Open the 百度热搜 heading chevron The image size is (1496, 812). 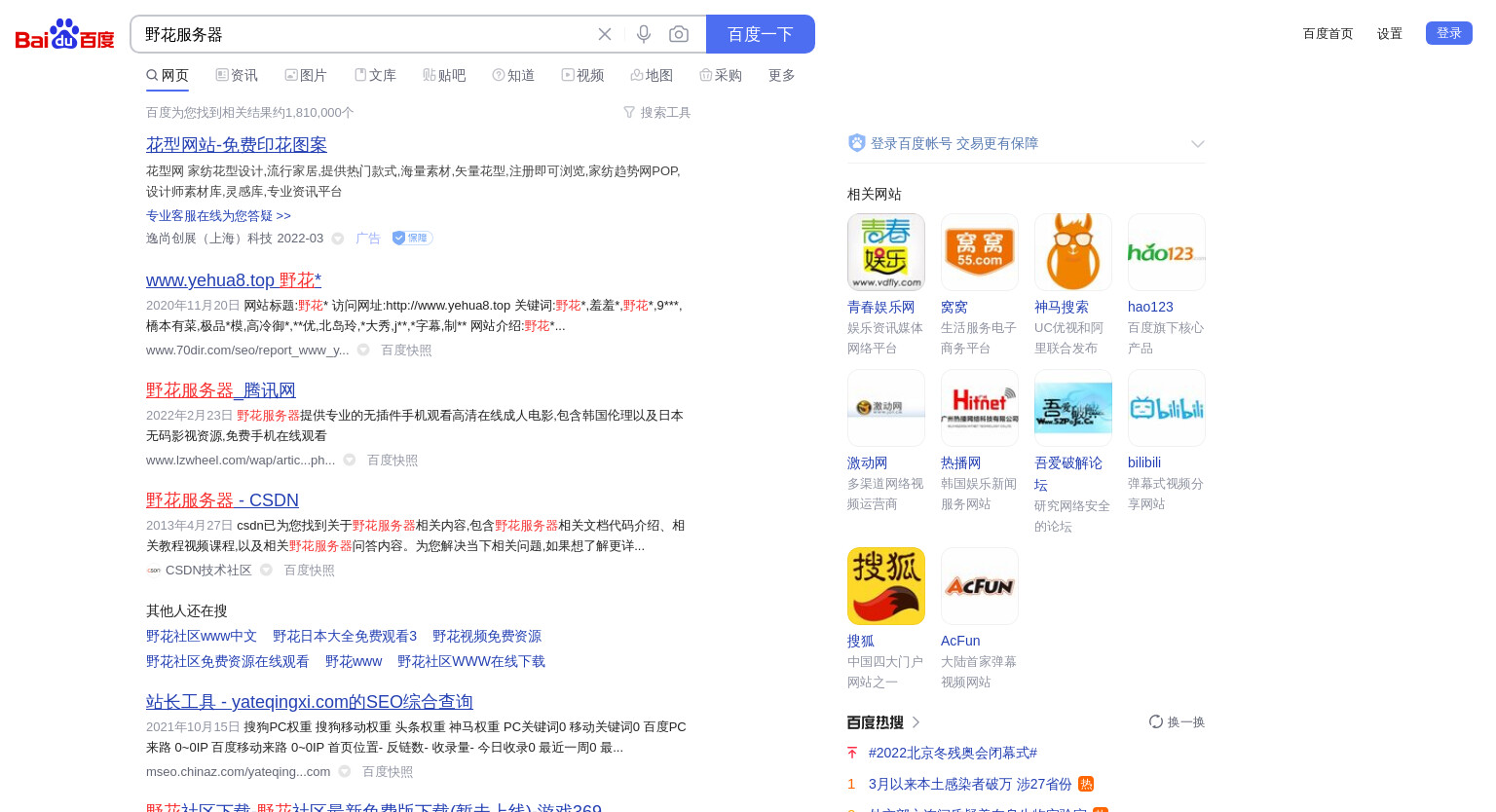pyautogui.click(x=916, y=722)
